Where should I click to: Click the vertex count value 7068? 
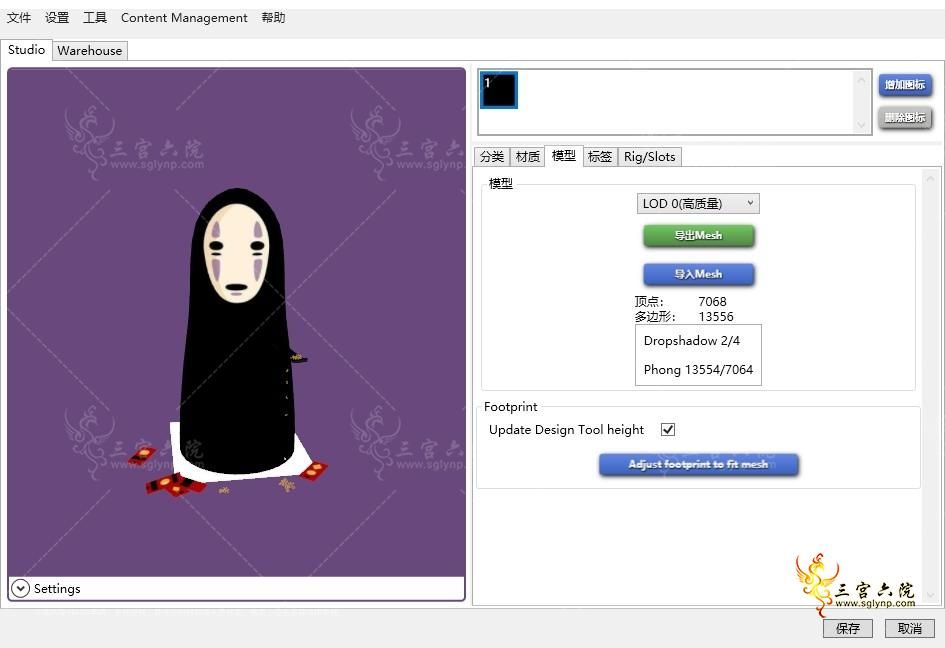tap(712, 301)
